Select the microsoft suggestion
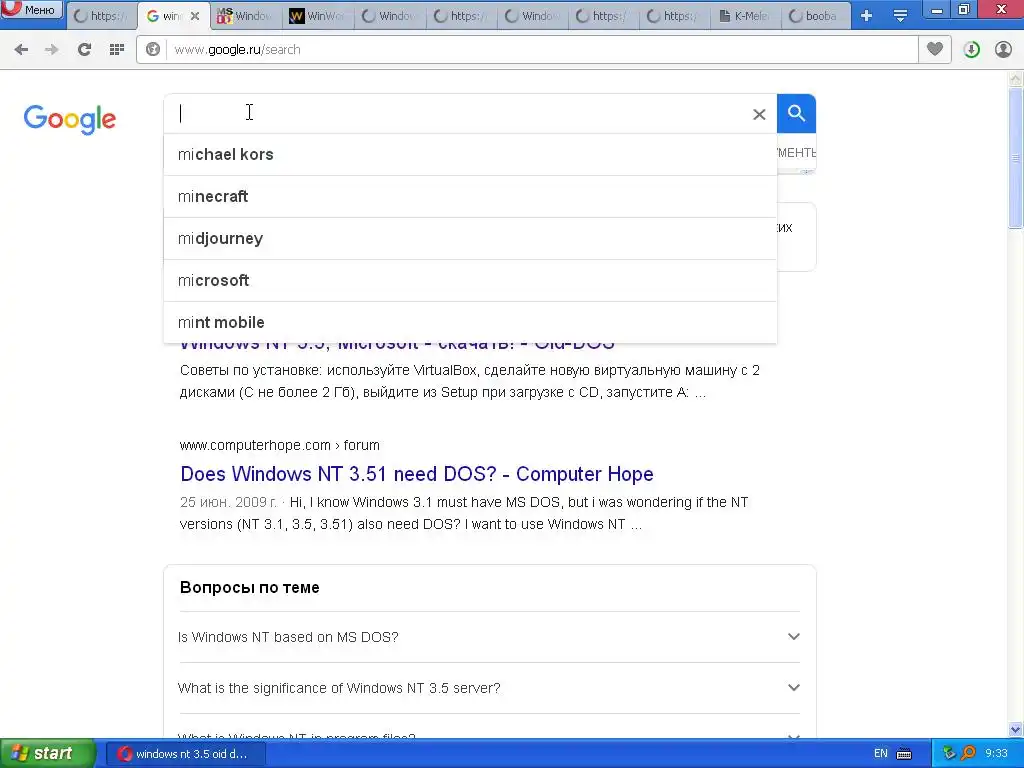The height and width of the screenshot is (768, 1024). coord(470,280)
